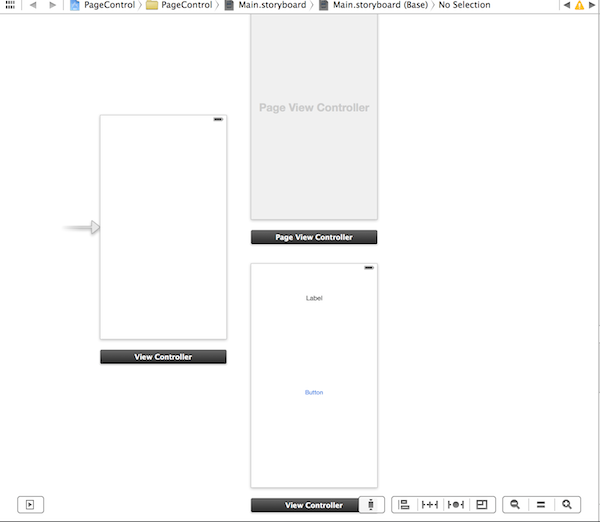Show the document outline panel
Viewport: 600px width, 522px height.
click(30, 504)
